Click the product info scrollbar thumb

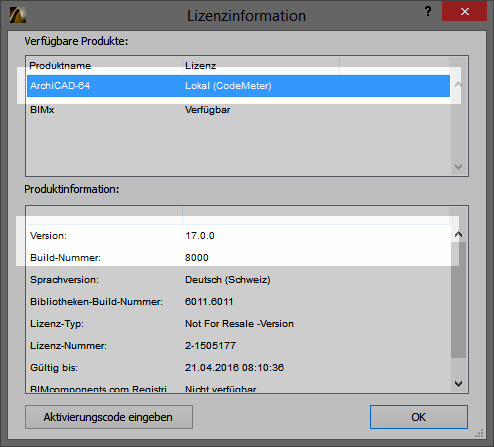pyautogui.click(x=458, y=300)
